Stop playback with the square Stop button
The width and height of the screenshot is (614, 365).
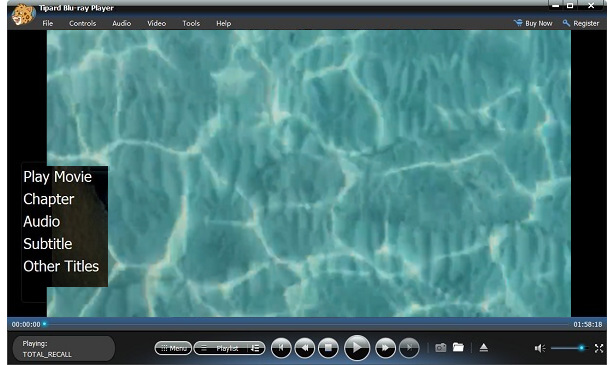tap(328, 348)
